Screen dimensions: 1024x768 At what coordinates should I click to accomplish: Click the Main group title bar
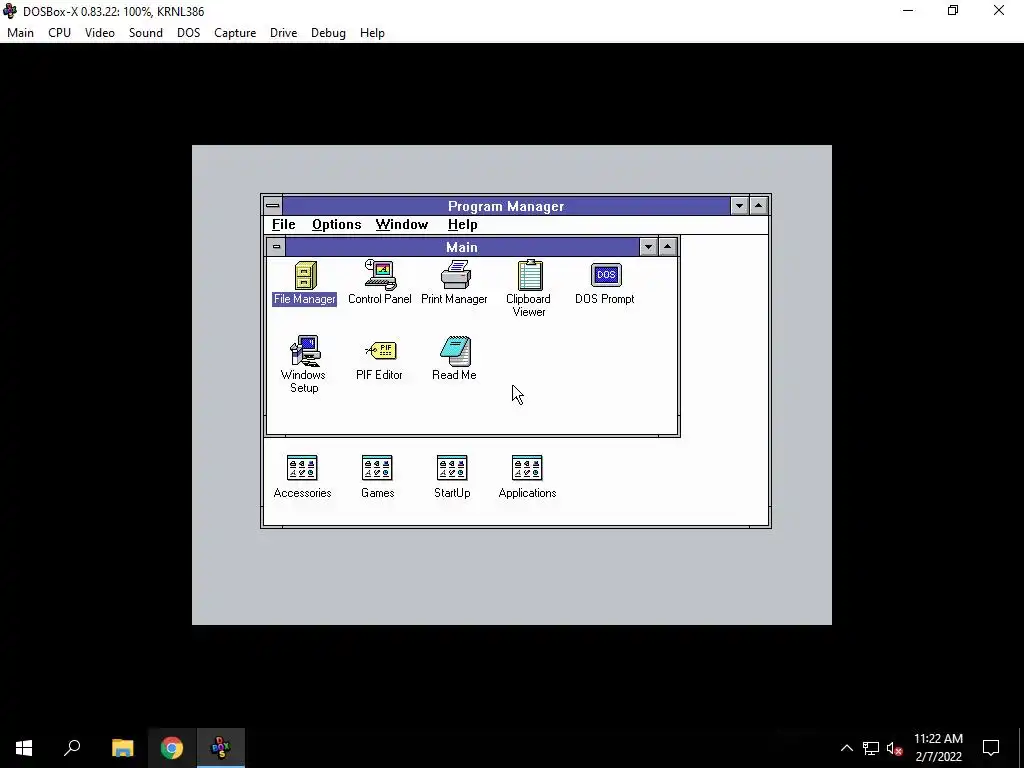point(462,247)
